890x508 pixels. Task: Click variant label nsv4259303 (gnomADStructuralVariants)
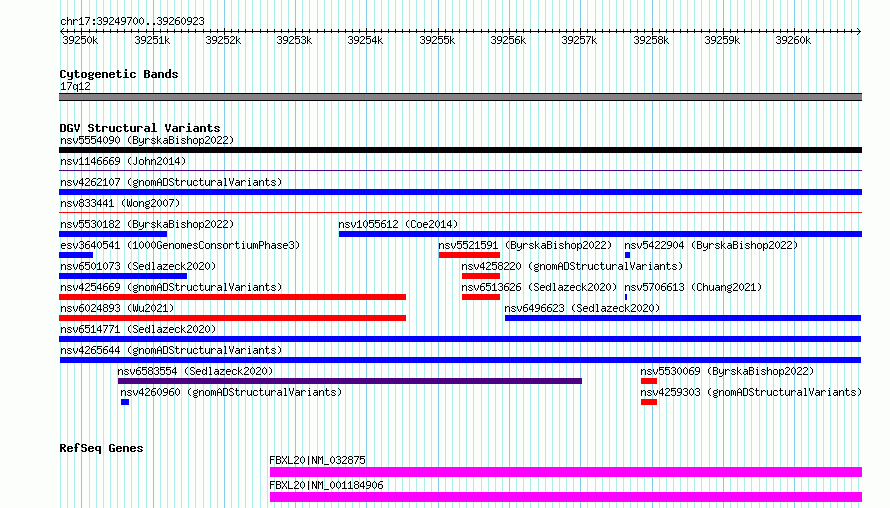751,392
